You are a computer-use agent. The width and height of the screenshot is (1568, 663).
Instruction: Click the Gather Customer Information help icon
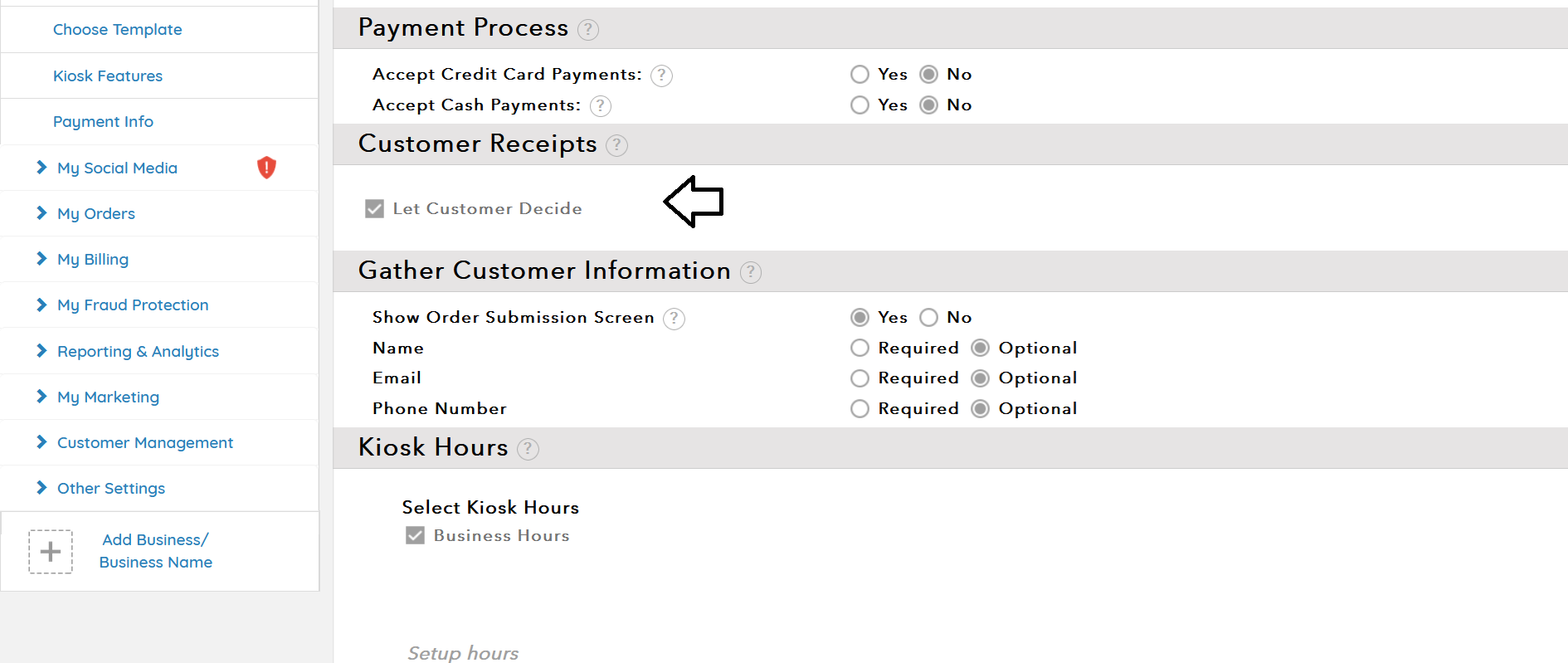751,272
